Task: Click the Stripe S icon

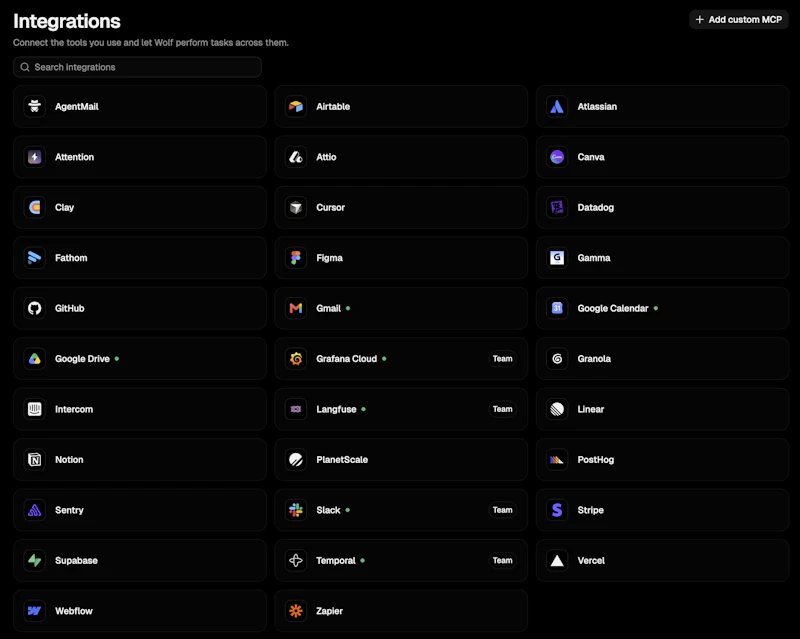Action: pyautogui.click(x=557, y=510)
